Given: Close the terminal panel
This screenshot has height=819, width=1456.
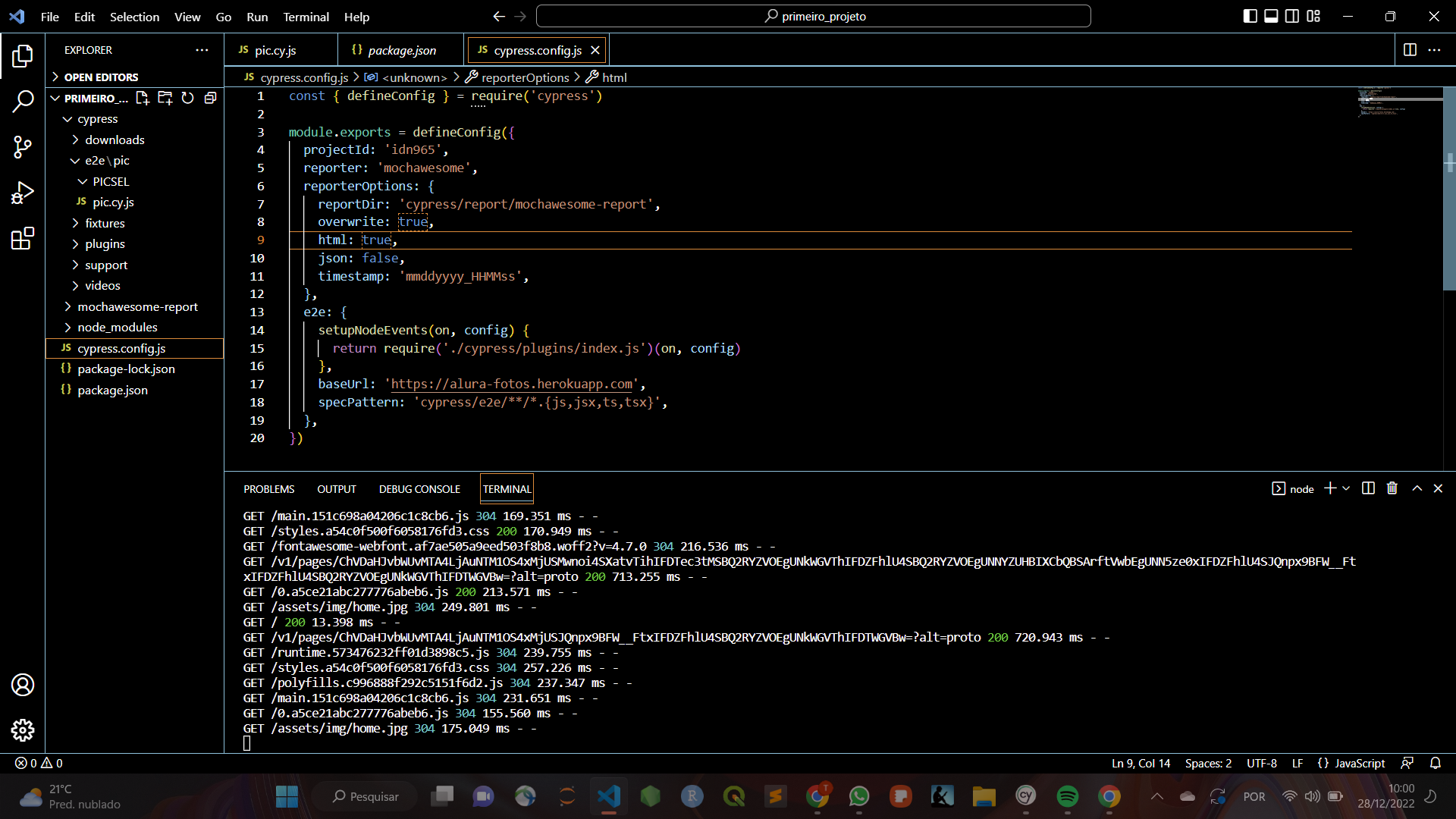Looking at the screenshot, I should [x=1438, y=488].
